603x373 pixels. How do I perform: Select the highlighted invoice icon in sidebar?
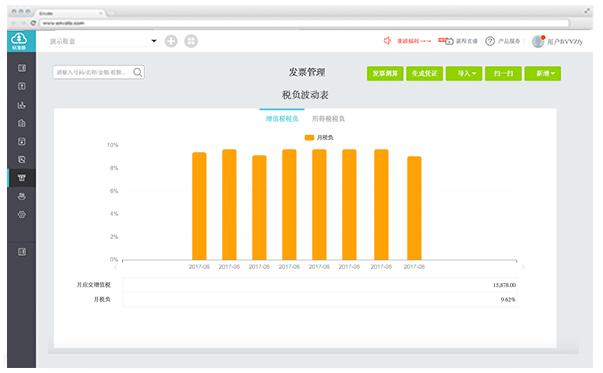click(22, 178)
